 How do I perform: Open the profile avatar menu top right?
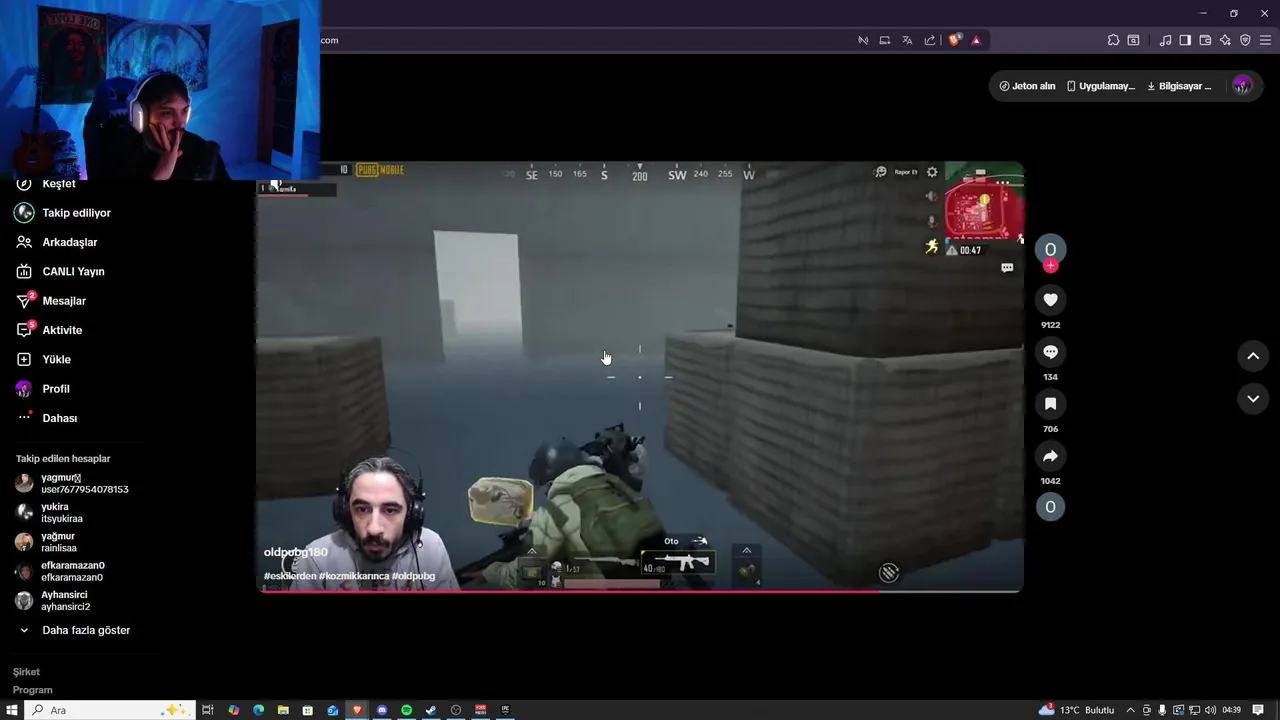1242,86
